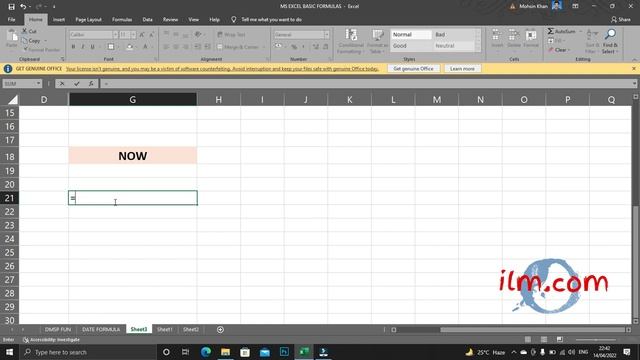Open Conditional Formatting menu
640x360 pixels.
pyautogui.click(x=351, y=41)
